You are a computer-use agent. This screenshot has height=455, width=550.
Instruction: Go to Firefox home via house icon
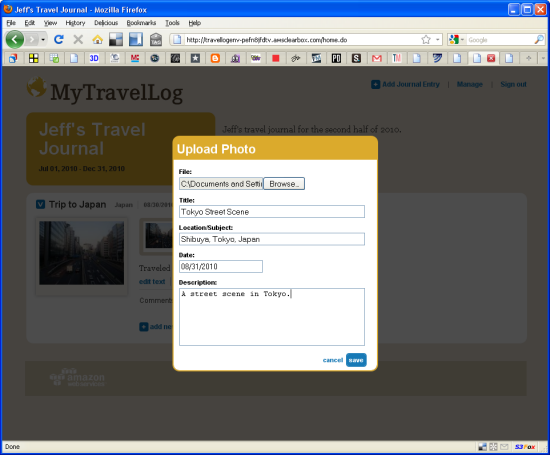click(x=98, y=40)
